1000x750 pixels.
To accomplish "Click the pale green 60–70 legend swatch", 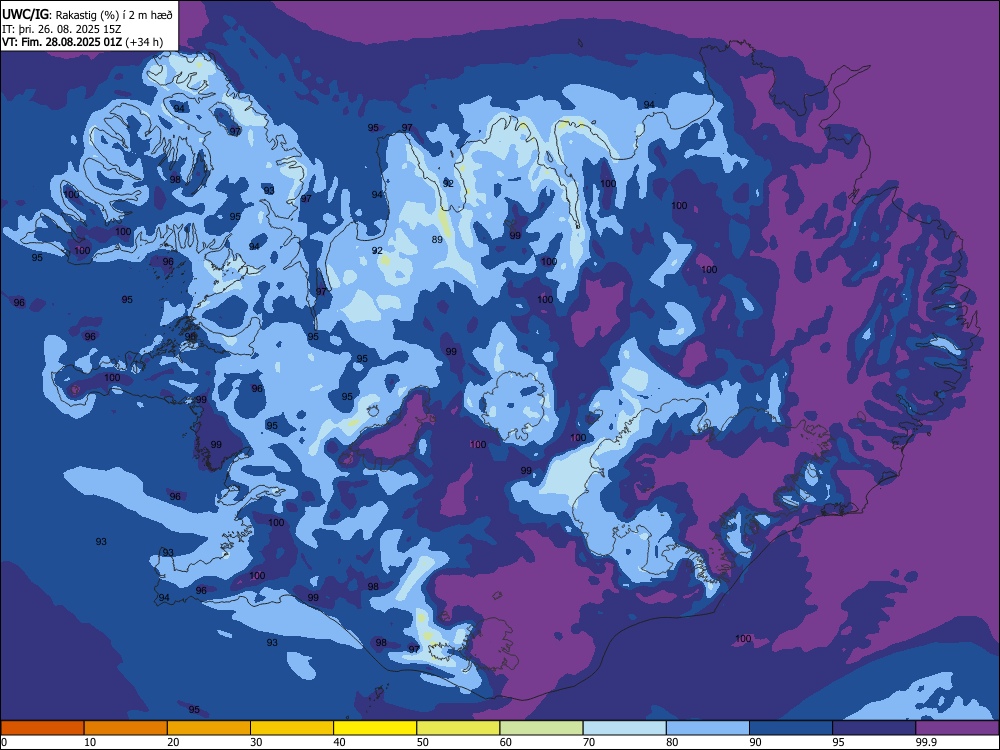I will 541,728.
